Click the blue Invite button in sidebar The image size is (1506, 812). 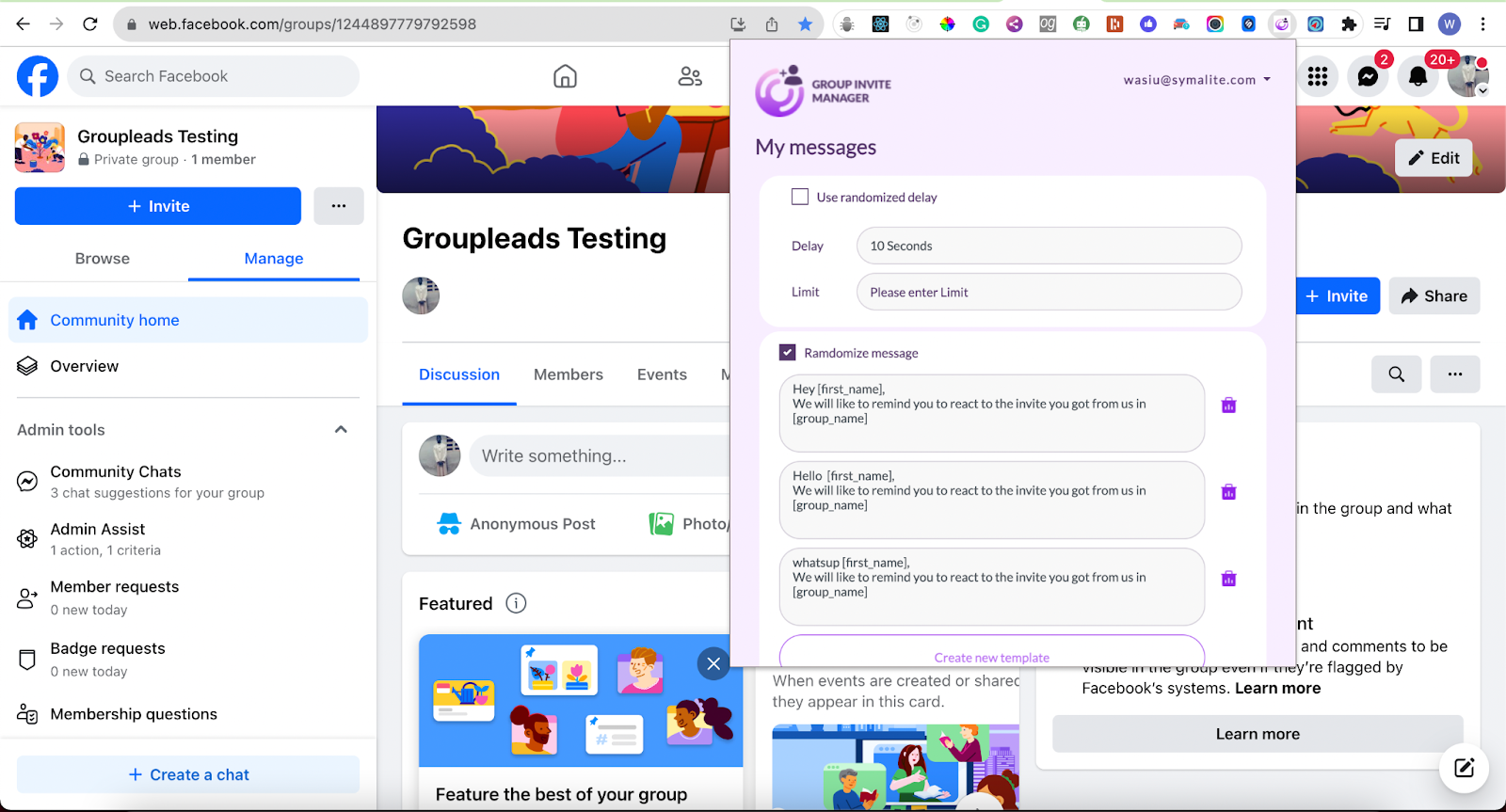(x=158, y=206)
